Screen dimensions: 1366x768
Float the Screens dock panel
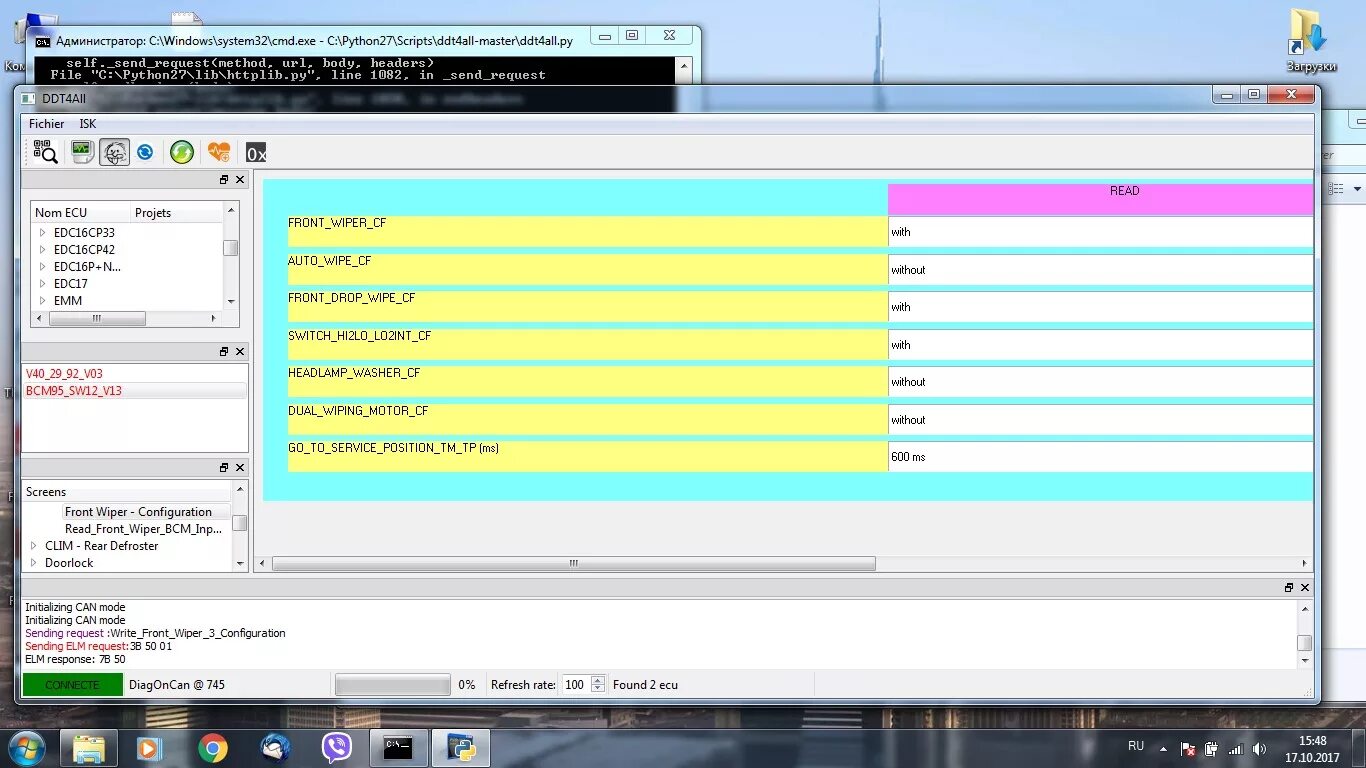[x=224, y=468]
